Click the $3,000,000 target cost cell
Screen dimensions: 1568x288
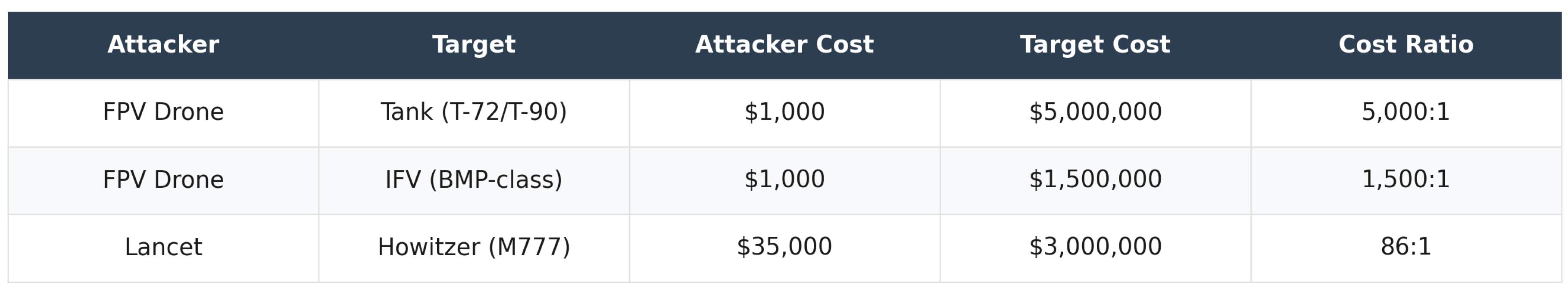(1094, 247)
